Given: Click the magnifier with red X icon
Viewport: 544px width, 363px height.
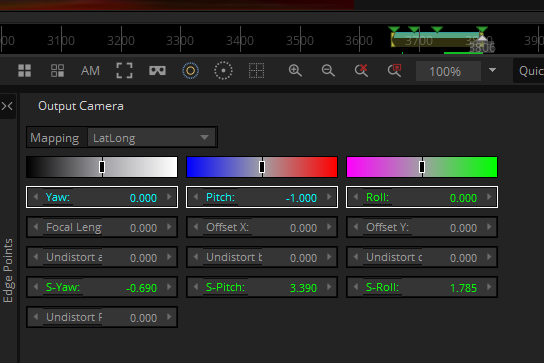Looking at the screenshot, I should (x=361, y=70).
